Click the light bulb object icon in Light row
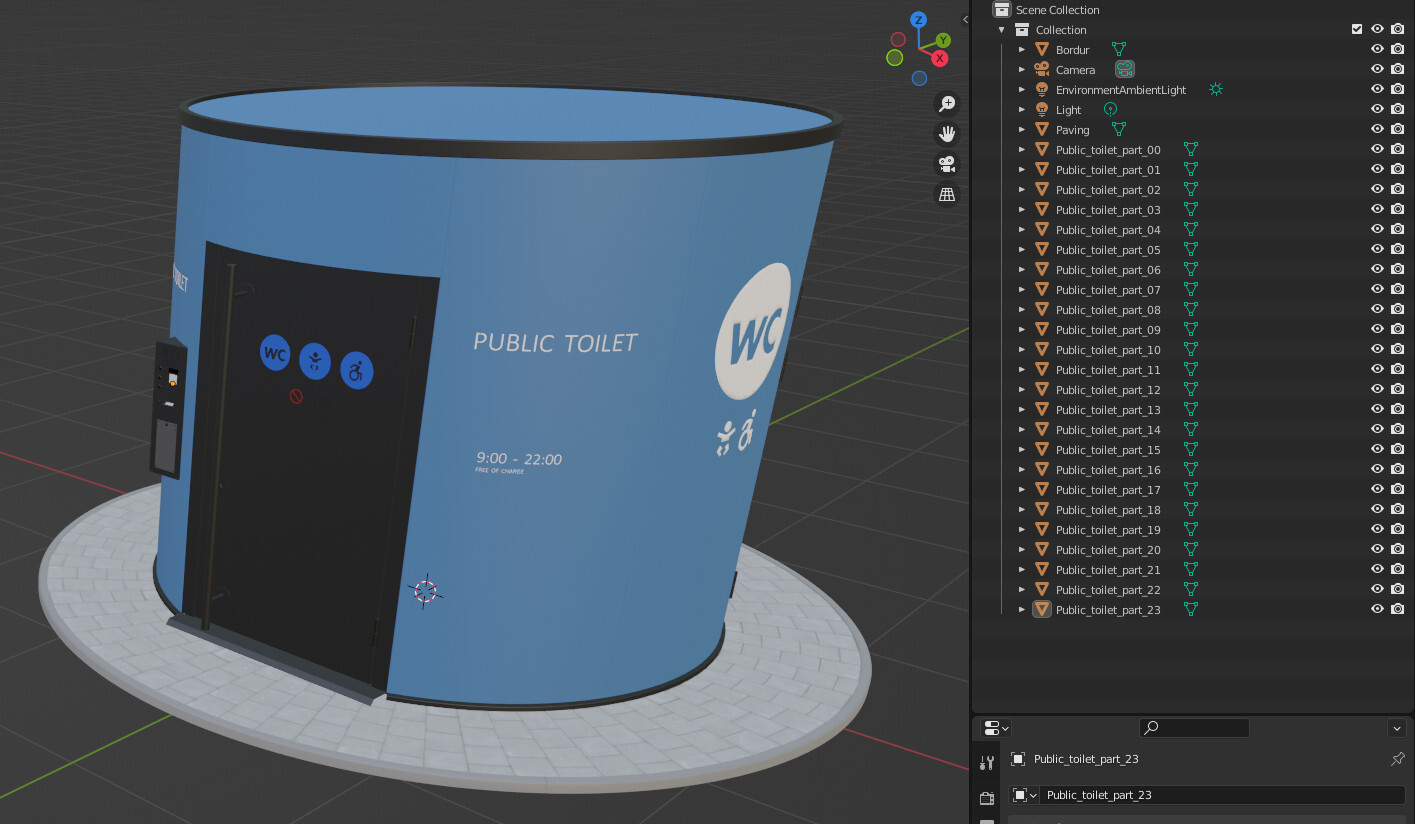This screenshot has width=1415, height=824. coord(1041,110)
